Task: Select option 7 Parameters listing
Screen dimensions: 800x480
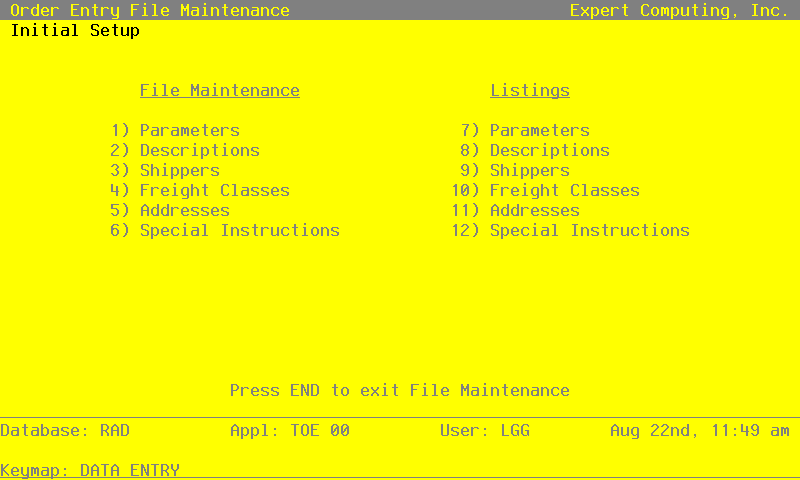Action: [525, 131]
